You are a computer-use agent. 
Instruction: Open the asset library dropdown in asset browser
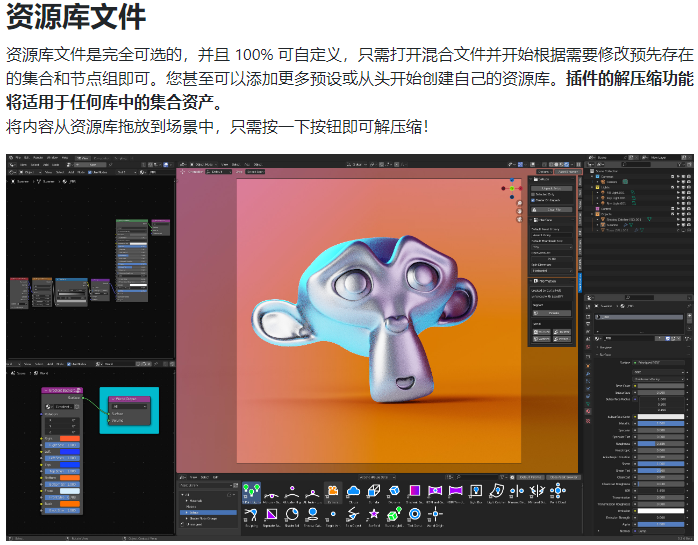208,485
